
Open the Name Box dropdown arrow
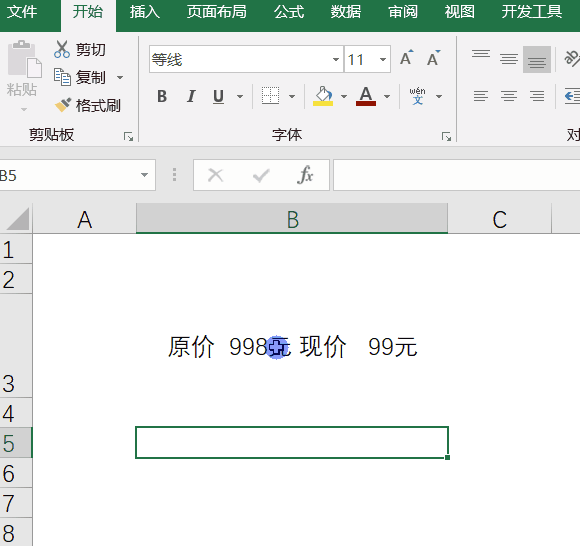coord(144,175)
